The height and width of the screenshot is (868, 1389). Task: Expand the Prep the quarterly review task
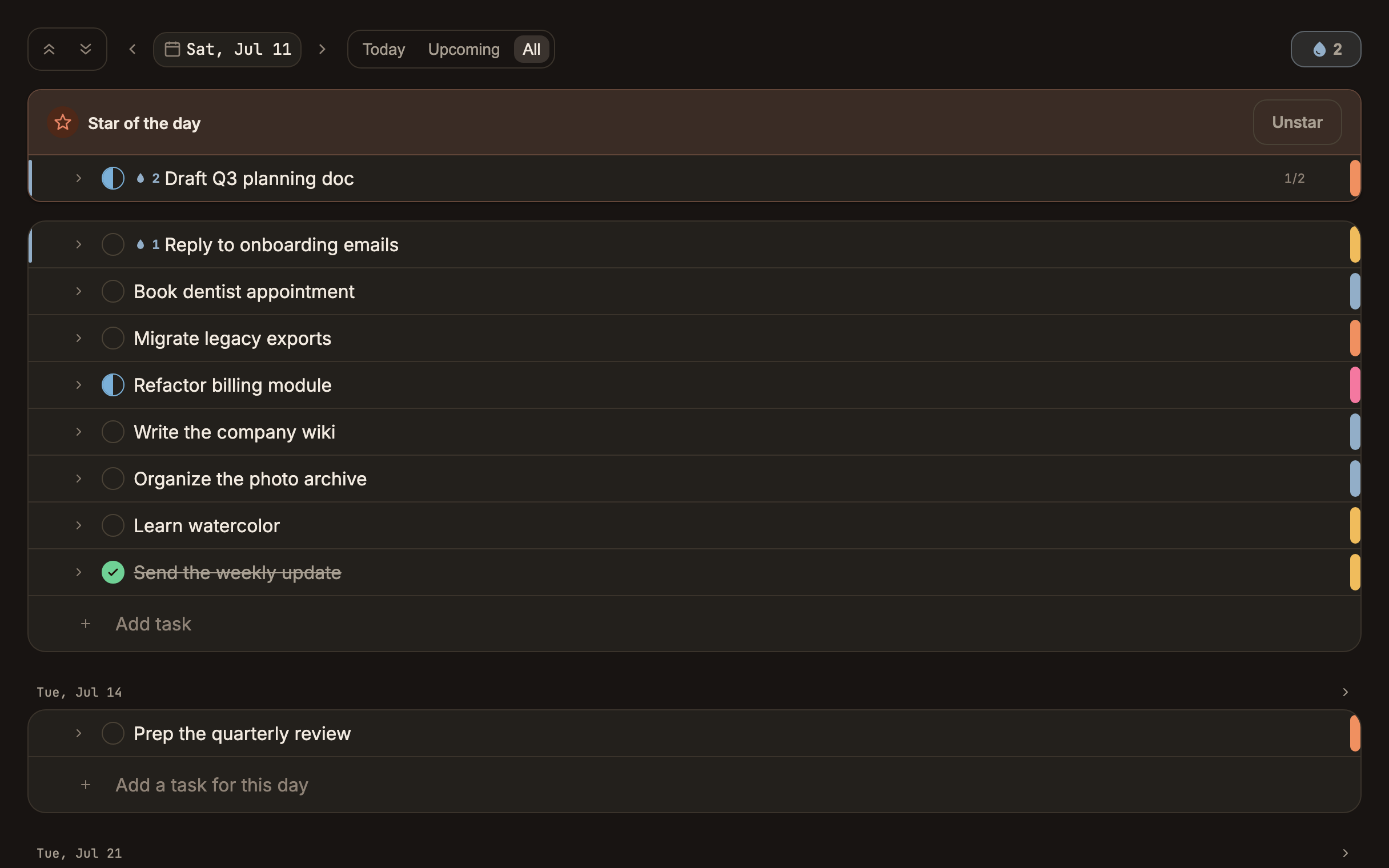click(x=79, y=733)
